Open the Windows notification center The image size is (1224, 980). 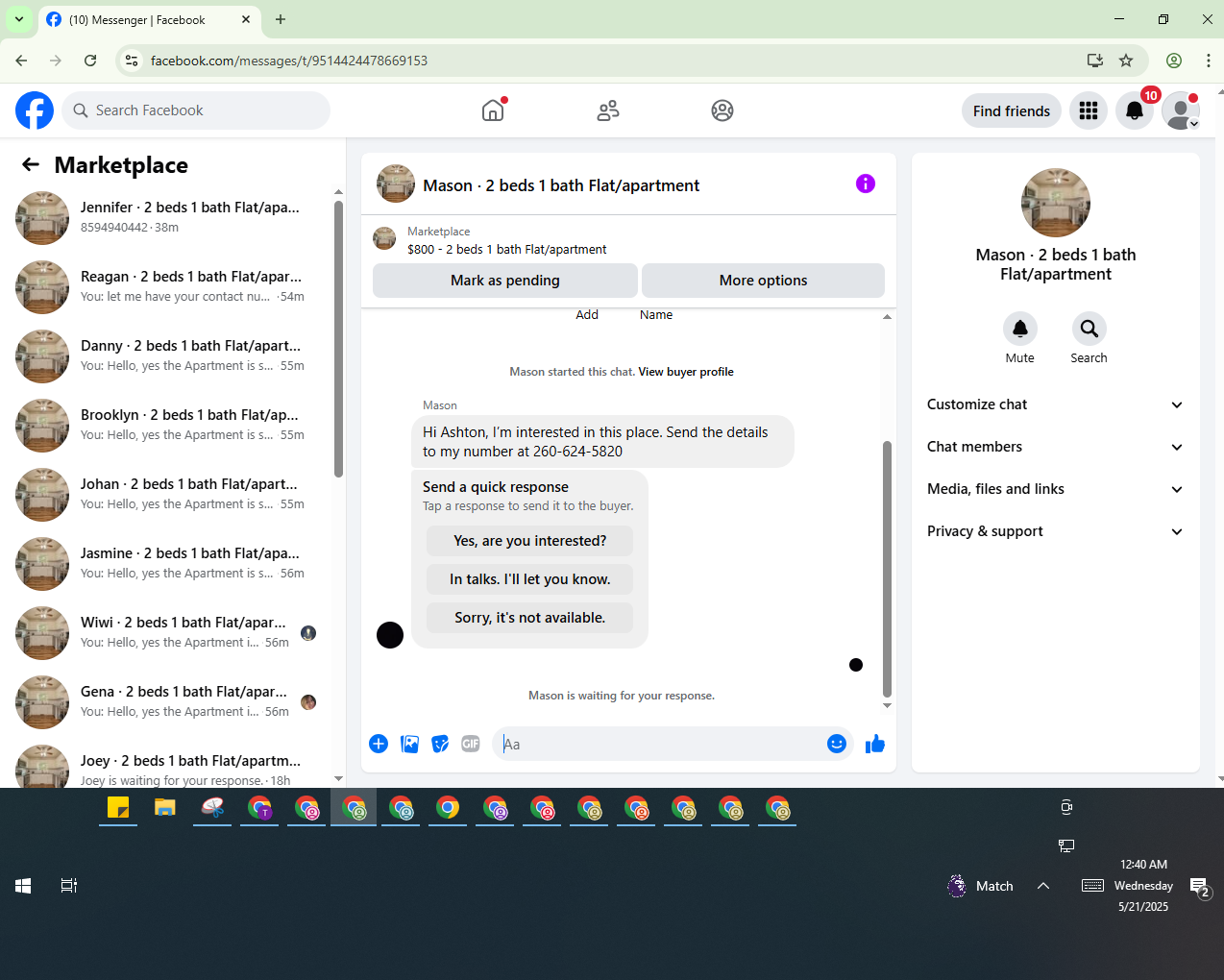point(1200,888)
